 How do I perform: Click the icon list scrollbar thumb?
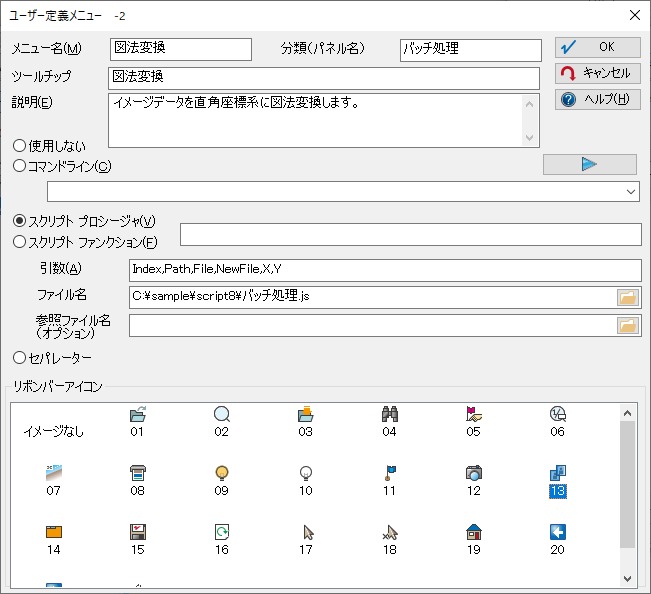(x=628, y=484)
